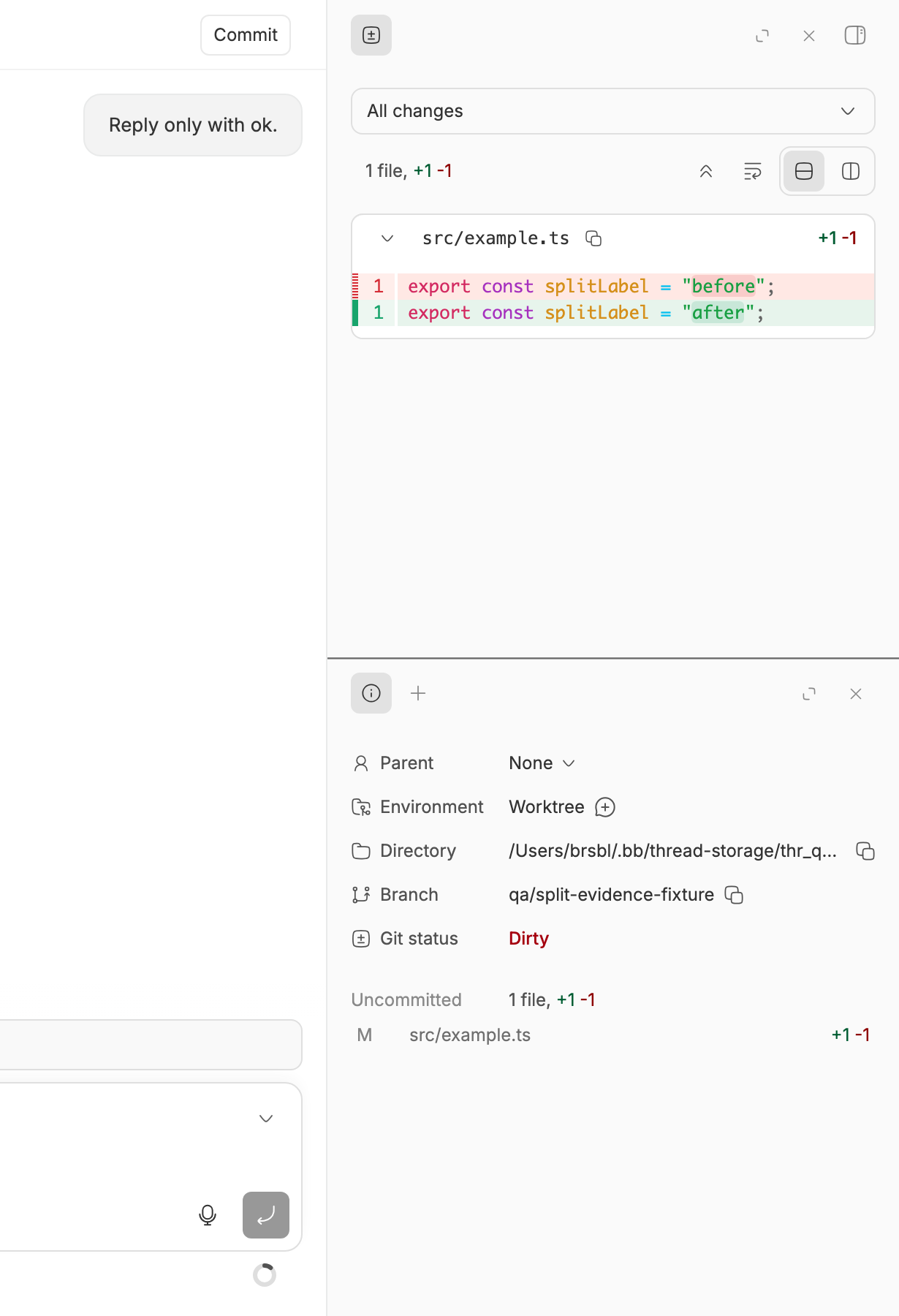The height and width of the screenshot is (1316, 899).
Task: Open the All changes dropdown
Action: pyautogui.click(x=613, y=111)
